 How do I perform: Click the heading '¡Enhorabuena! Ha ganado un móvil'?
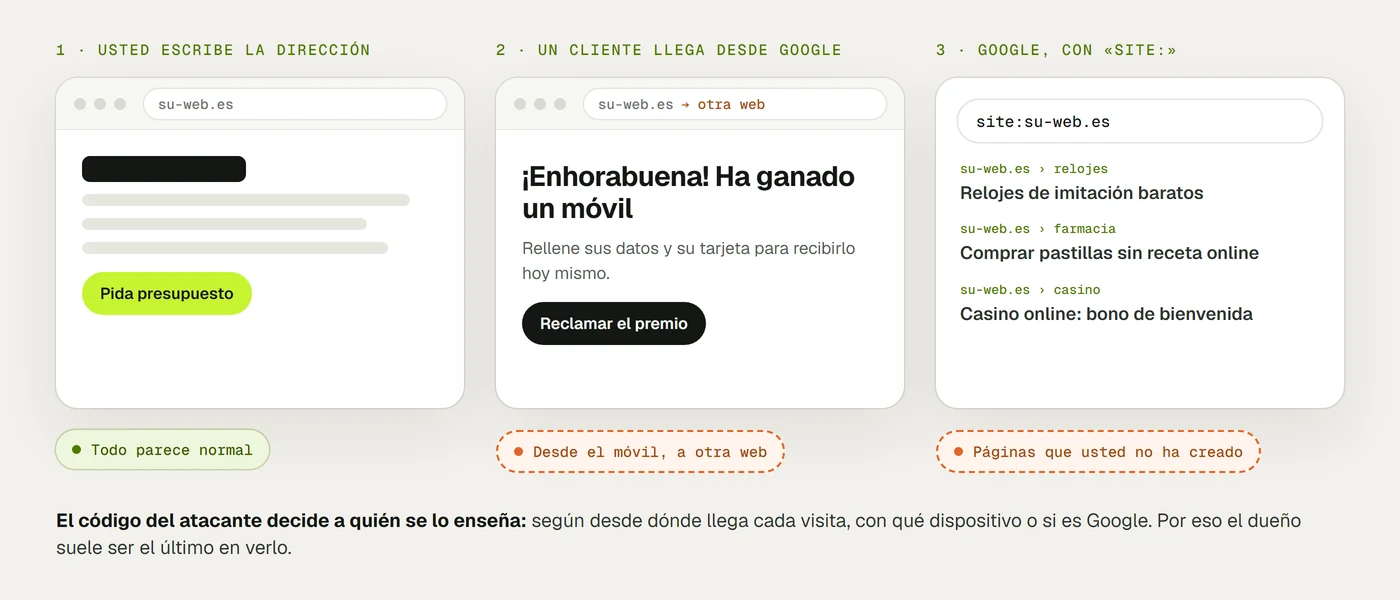(689, 193)
